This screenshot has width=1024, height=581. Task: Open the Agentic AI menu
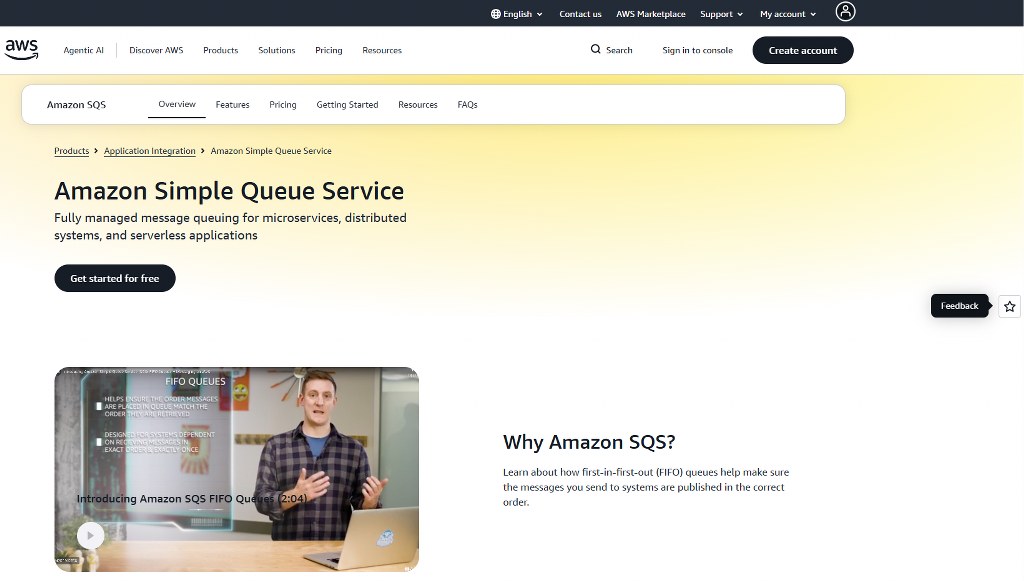pyautogui.click(x=84, y=50)
